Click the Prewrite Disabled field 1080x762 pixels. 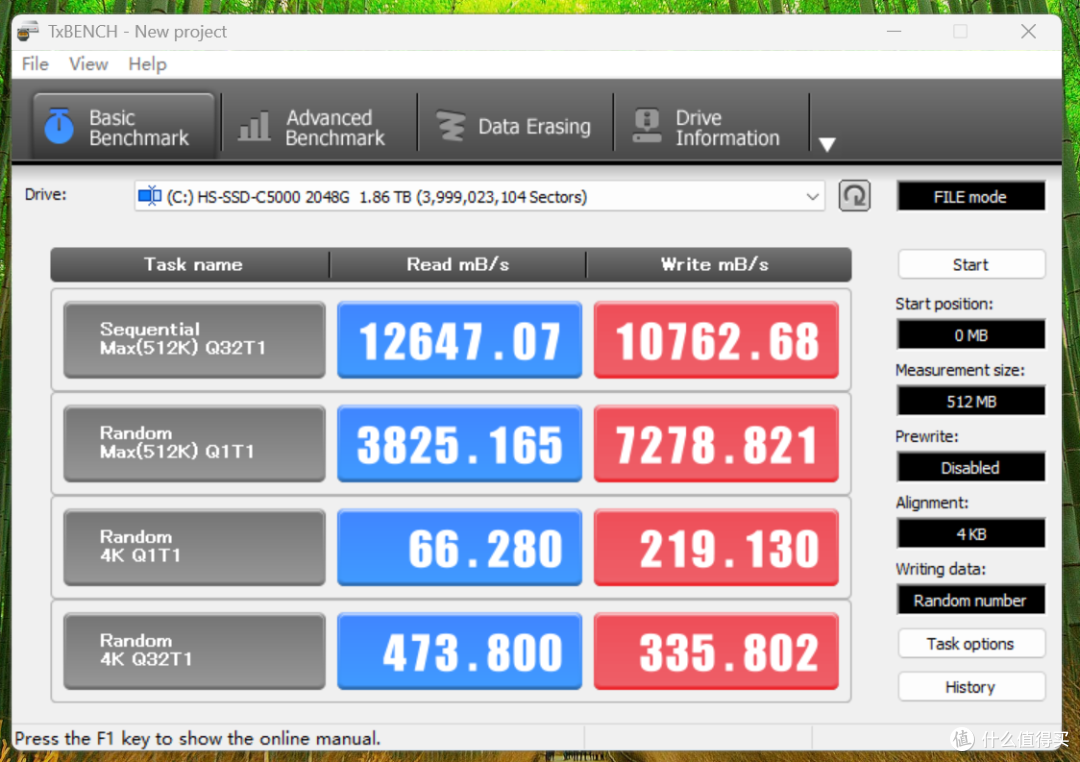click(970, 468)
